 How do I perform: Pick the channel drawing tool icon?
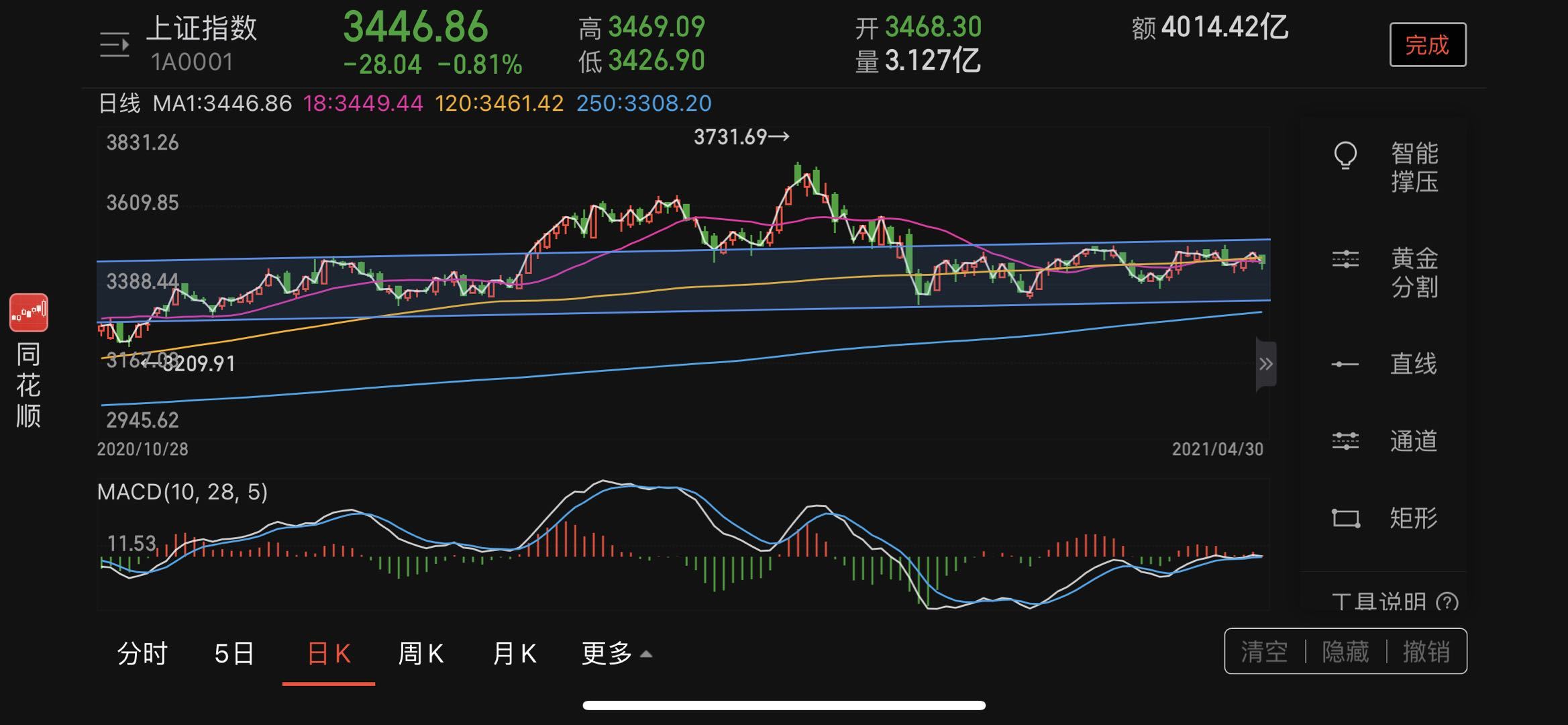pos(1345,441)
